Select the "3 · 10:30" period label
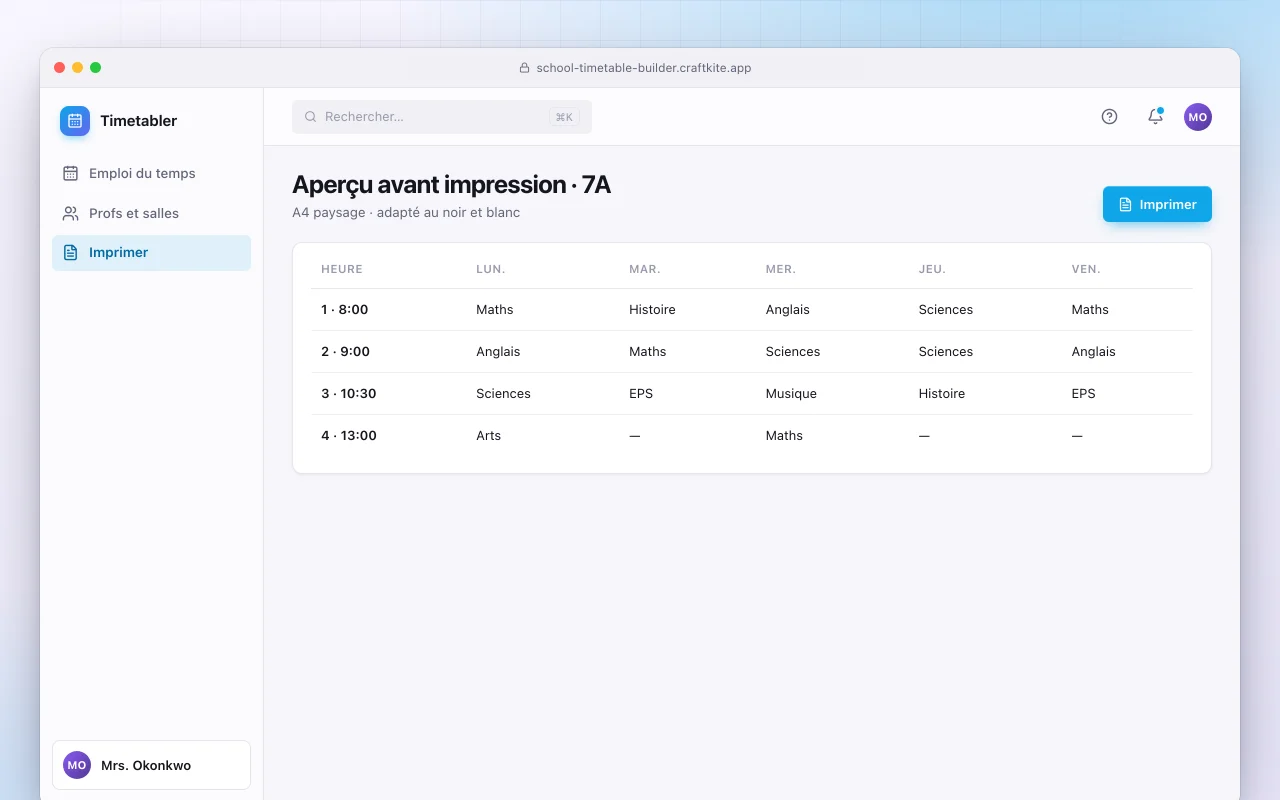The width and height of the screenshot is (1280, 800). [349, 394]
